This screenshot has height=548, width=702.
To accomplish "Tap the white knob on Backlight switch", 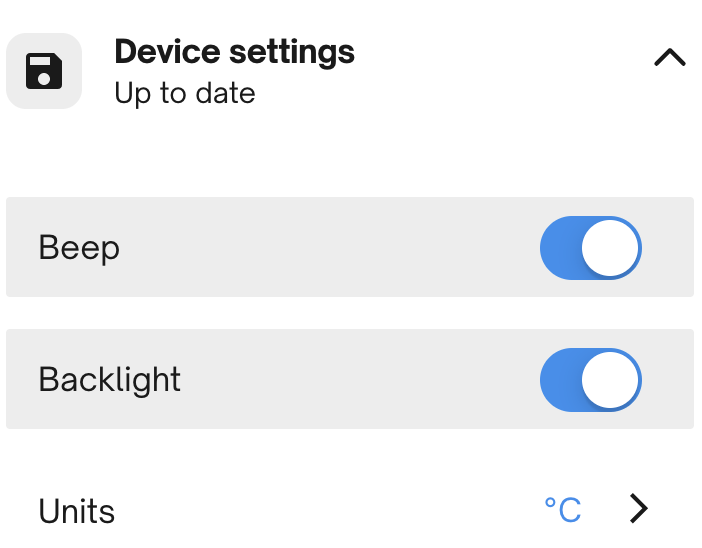I will coord(610,380).
